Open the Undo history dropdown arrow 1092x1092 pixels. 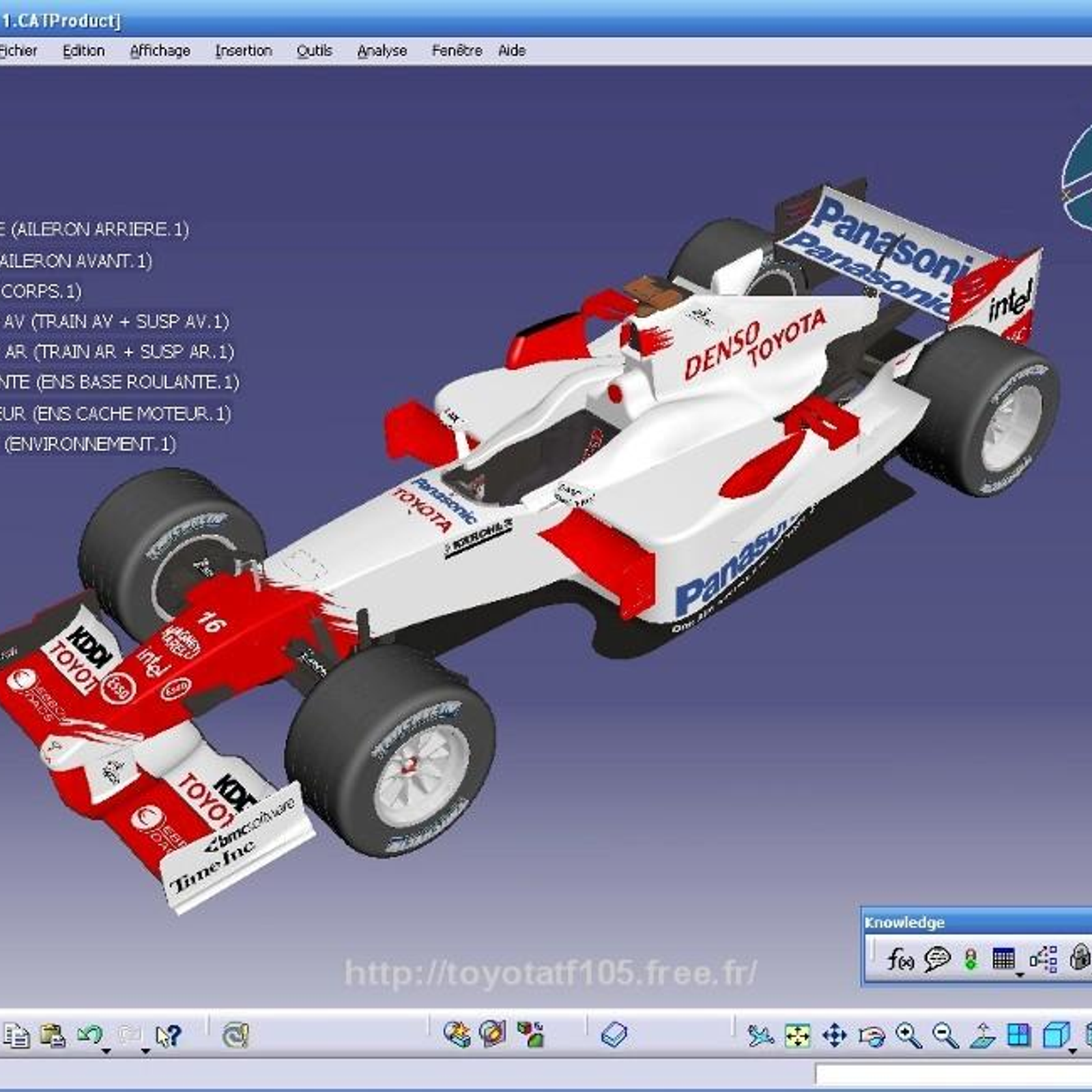click(x=107, y=1052)
